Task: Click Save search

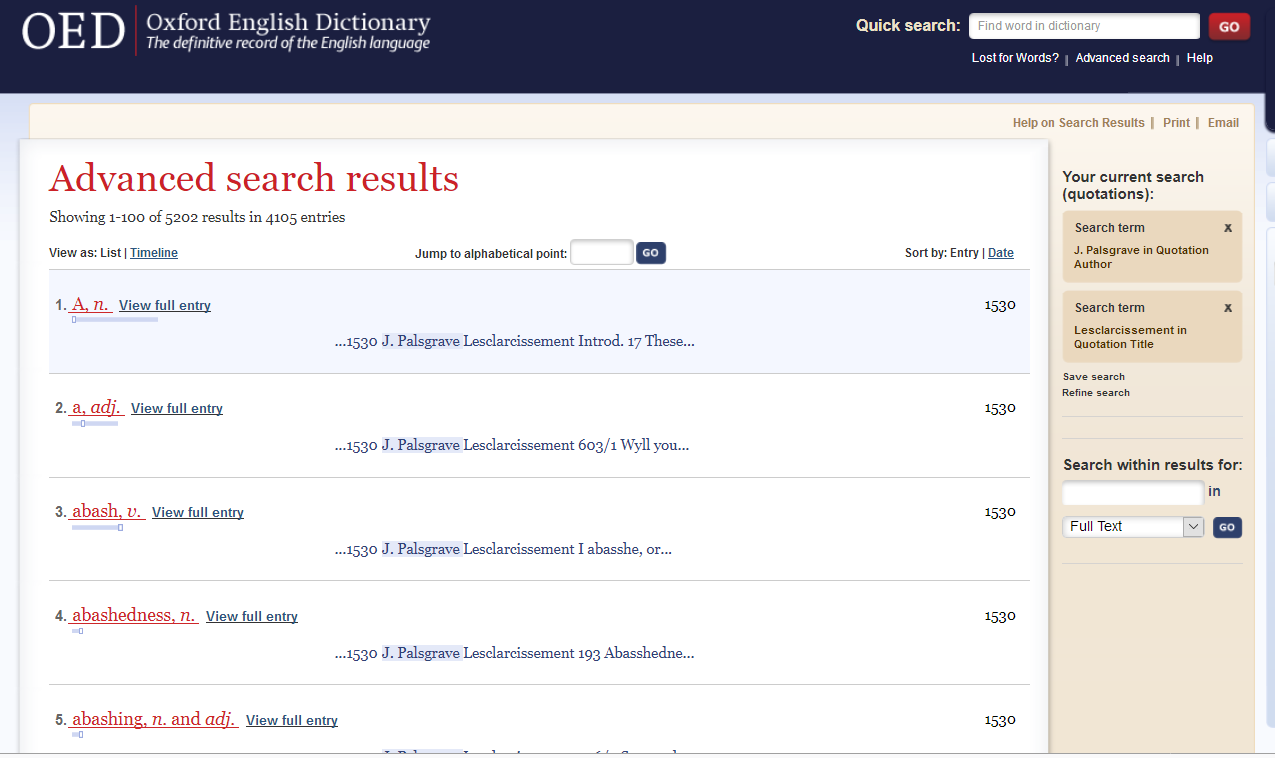Action: point(1093,377)
